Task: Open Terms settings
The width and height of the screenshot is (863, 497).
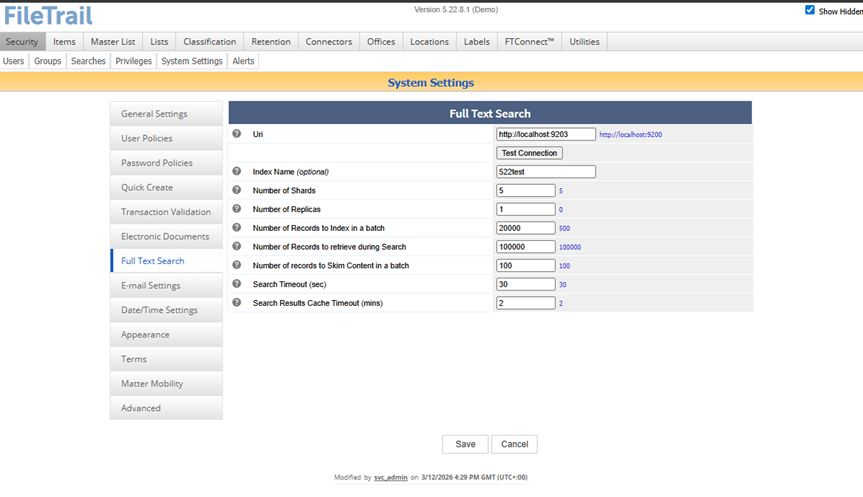Action: tap(166, 359)
